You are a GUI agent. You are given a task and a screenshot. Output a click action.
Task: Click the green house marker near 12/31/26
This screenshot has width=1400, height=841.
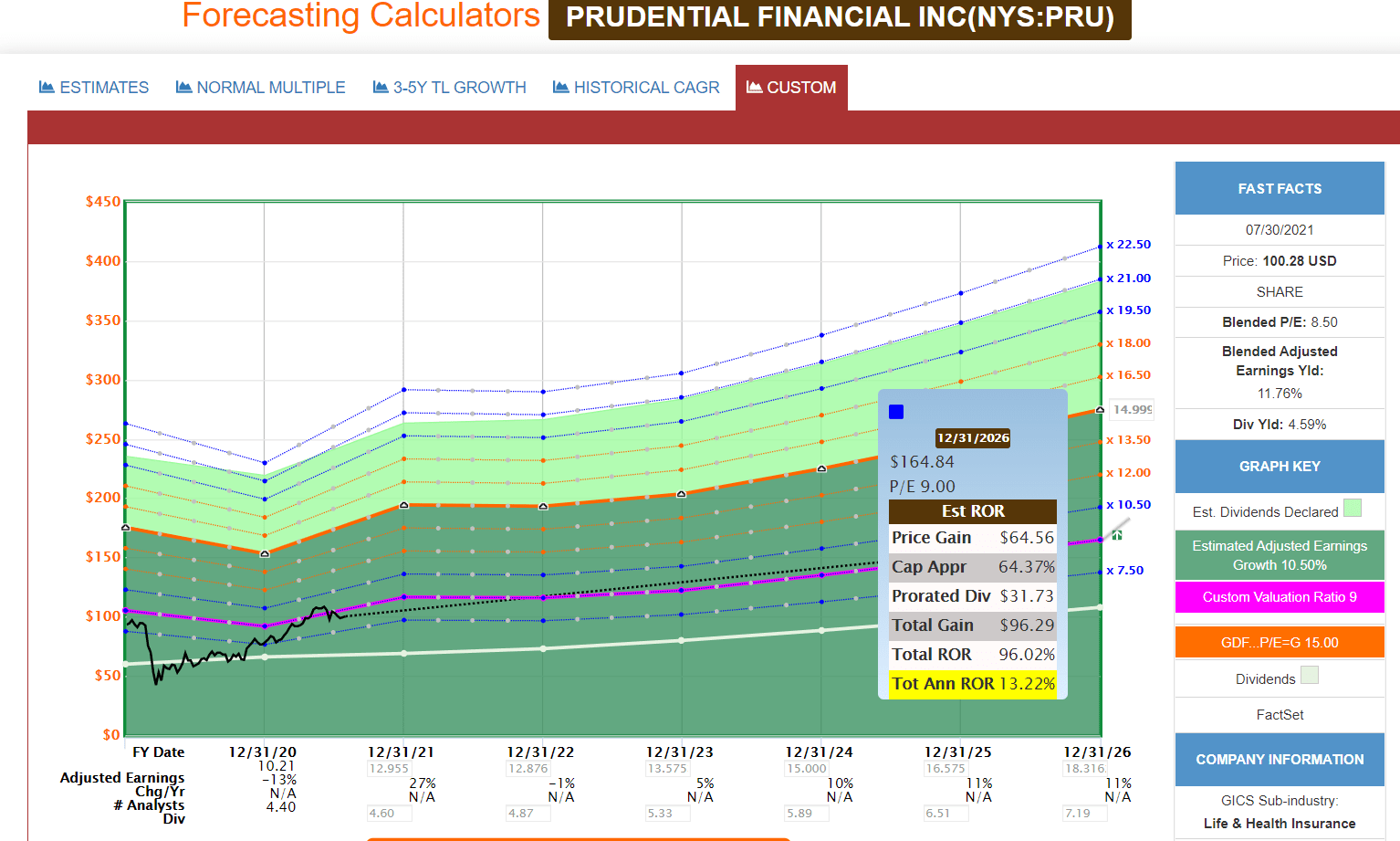point(1117,534)
